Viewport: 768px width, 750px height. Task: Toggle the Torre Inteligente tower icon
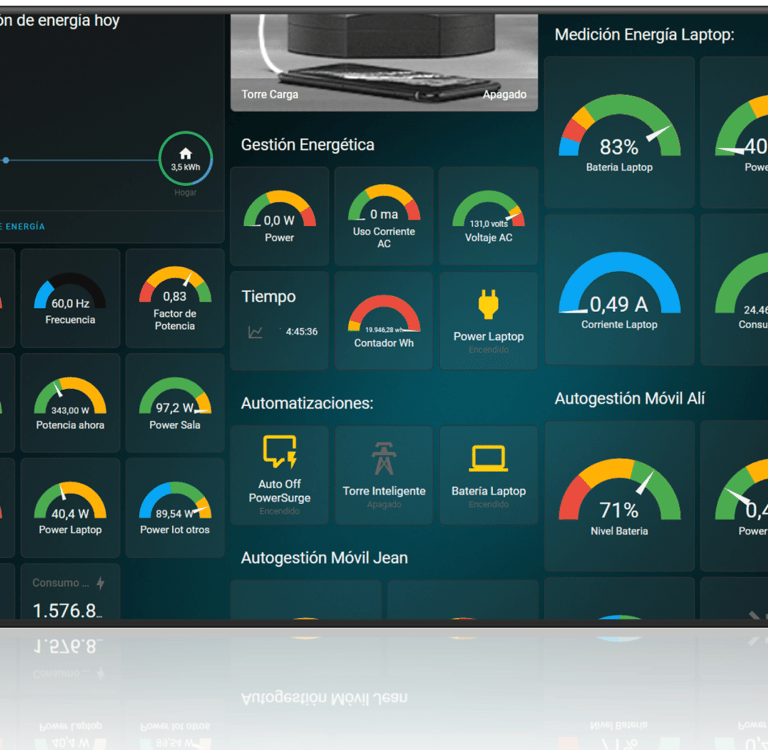point(384,459)
